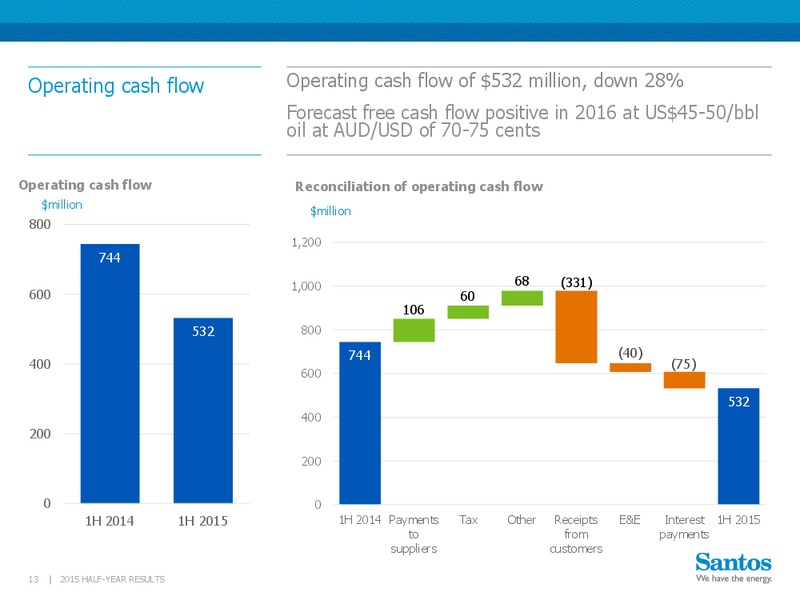This screenshot has height=600, width=800.
Task: Click the green Tax bar
Action: click(x=468, y=312)
